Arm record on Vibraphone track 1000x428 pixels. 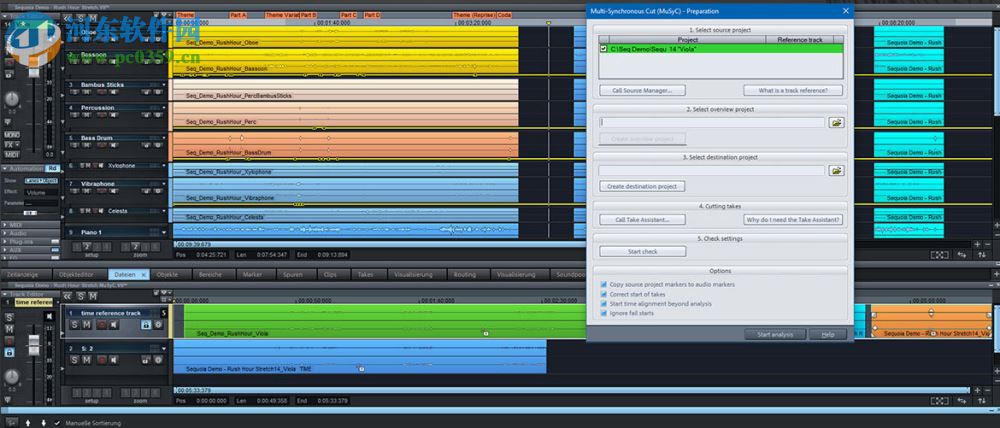click(102, 191)
